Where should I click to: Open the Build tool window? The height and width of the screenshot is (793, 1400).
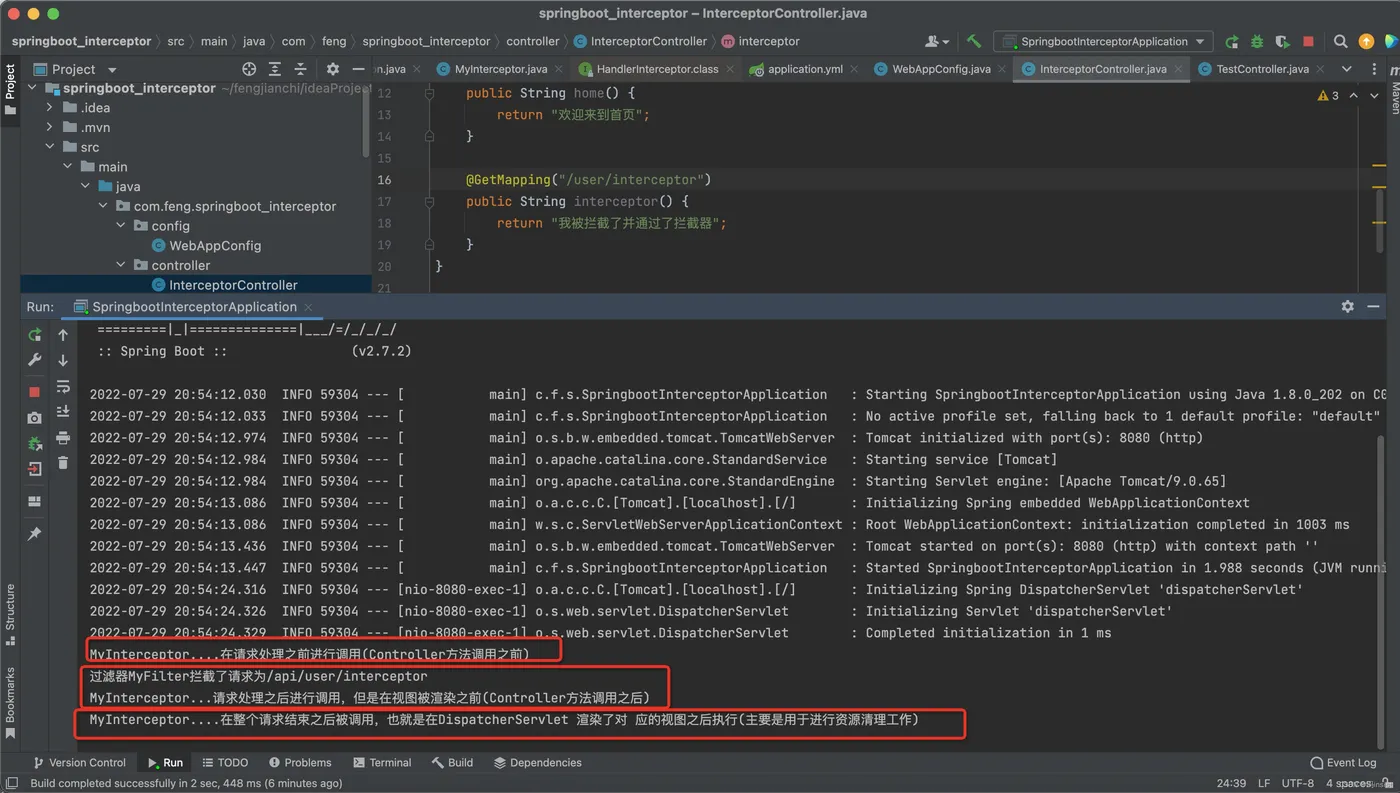coord(452,762)
